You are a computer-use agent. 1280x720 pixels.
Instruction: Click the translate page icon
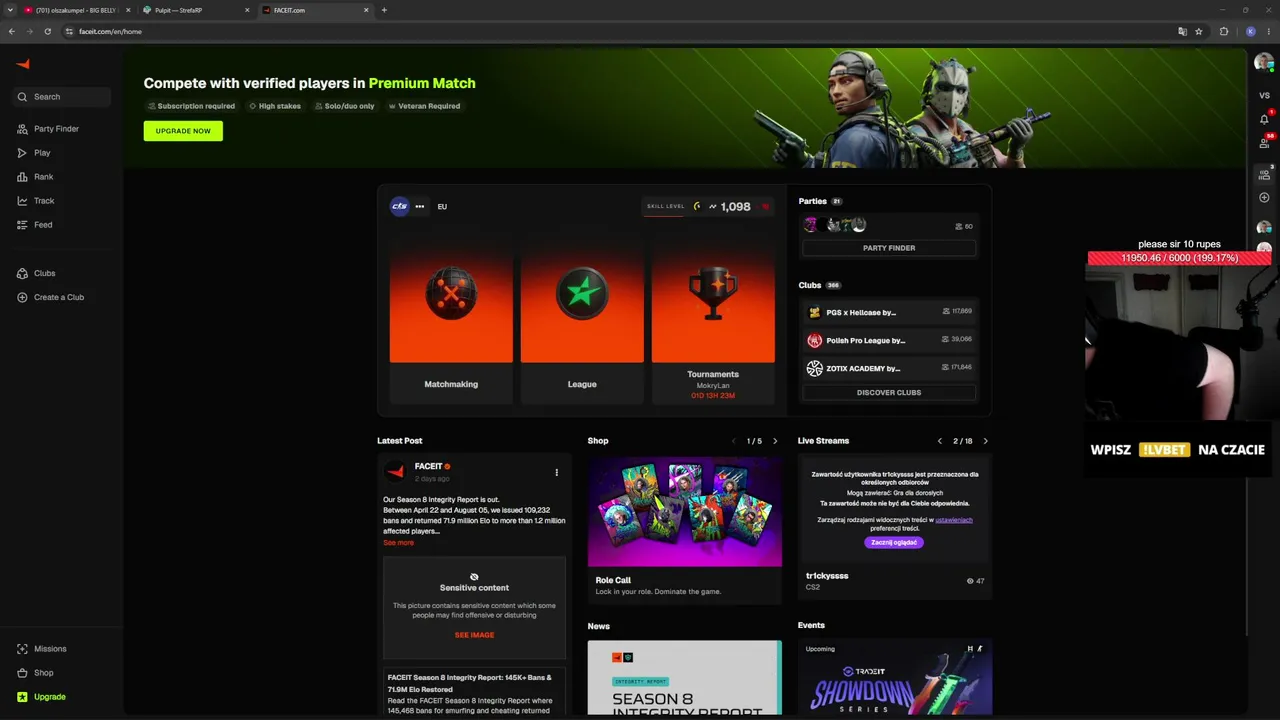tap(1182, 31)
